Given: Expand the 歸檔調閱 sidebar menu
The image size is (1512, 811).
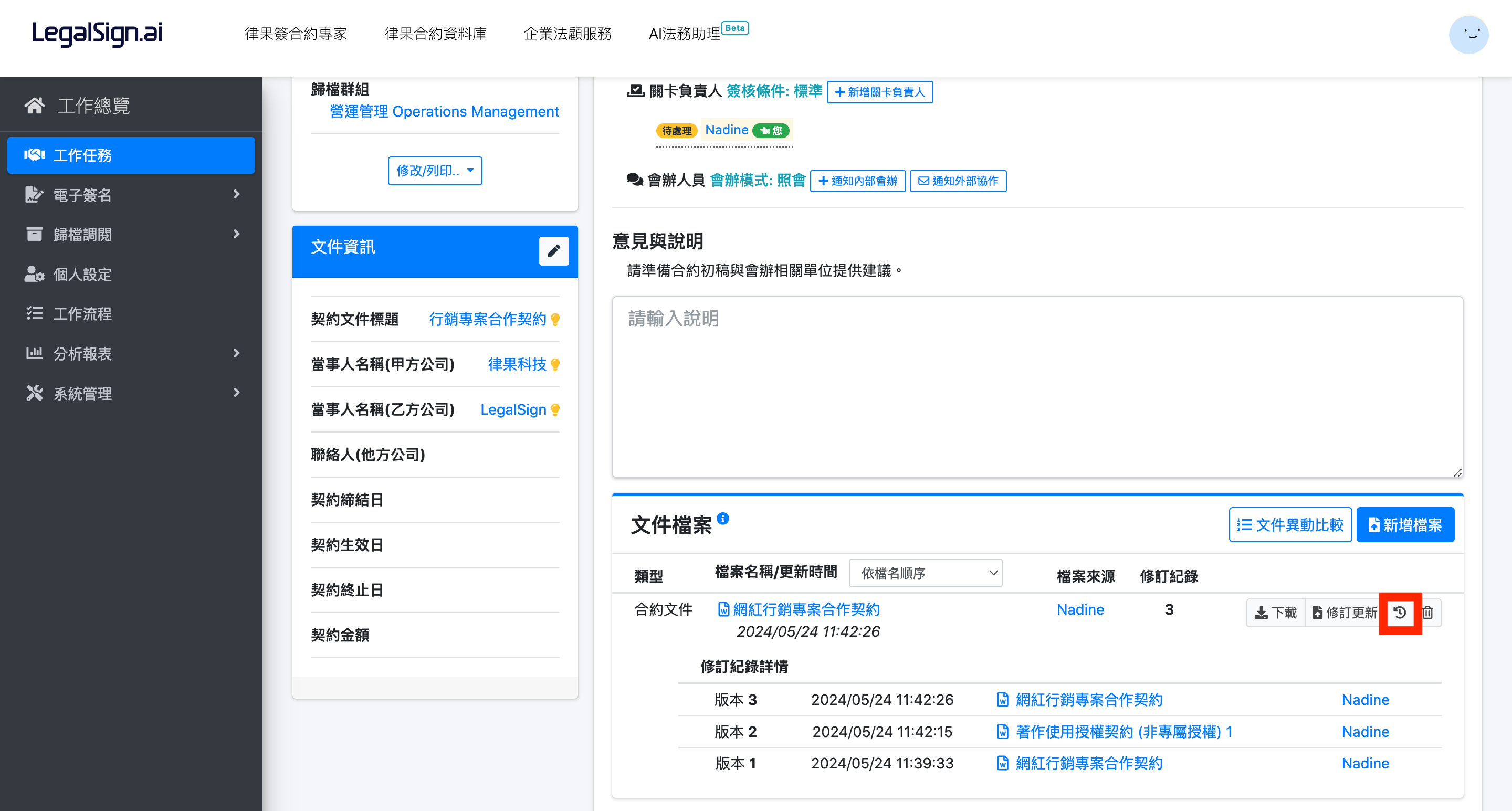Looking at the screenshot, I should (131, 235).
